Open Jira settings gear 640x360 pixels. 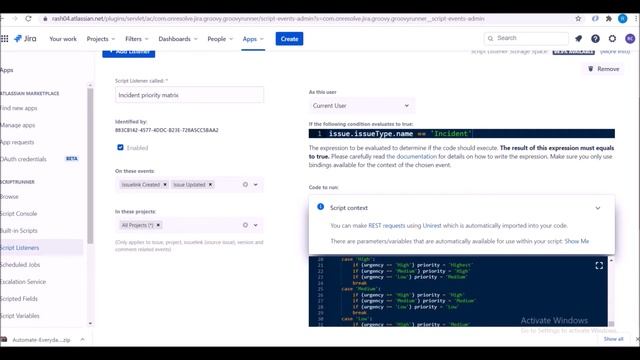point(612,39)
